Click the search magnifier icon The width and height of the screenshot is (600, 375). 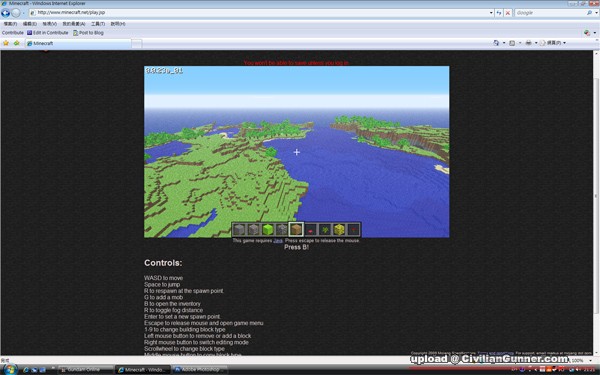pyautogui.click(x=589, y=13)
